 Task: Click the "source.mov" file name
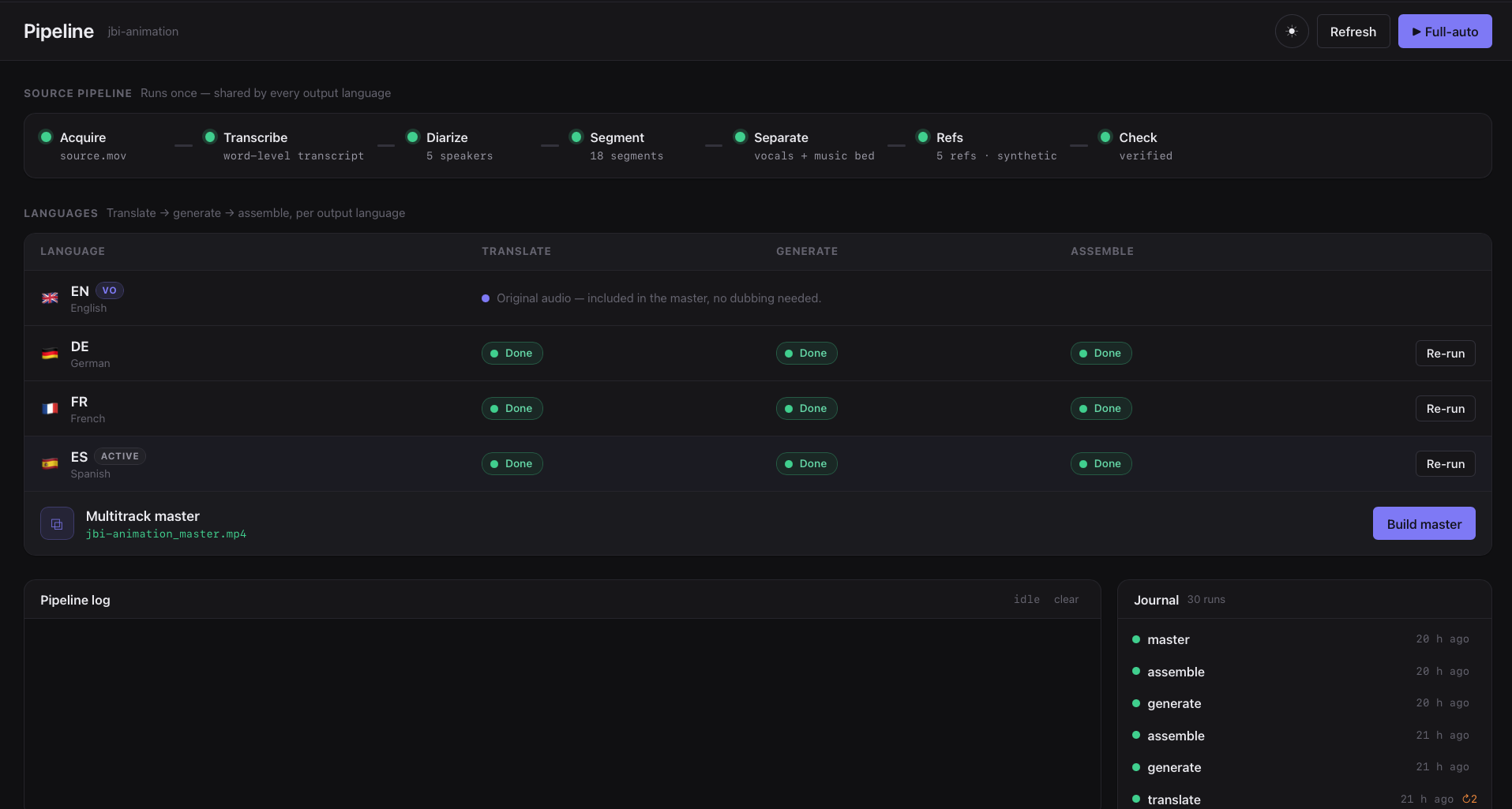(x=93, y=156)
